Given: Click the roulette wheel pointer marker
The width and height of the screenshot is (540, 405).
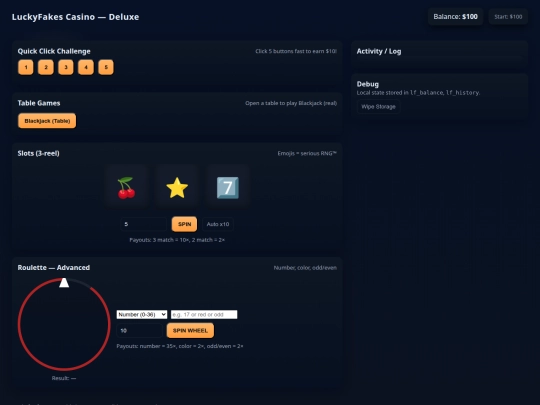Looking at the screenshot, I should (64, 283).
